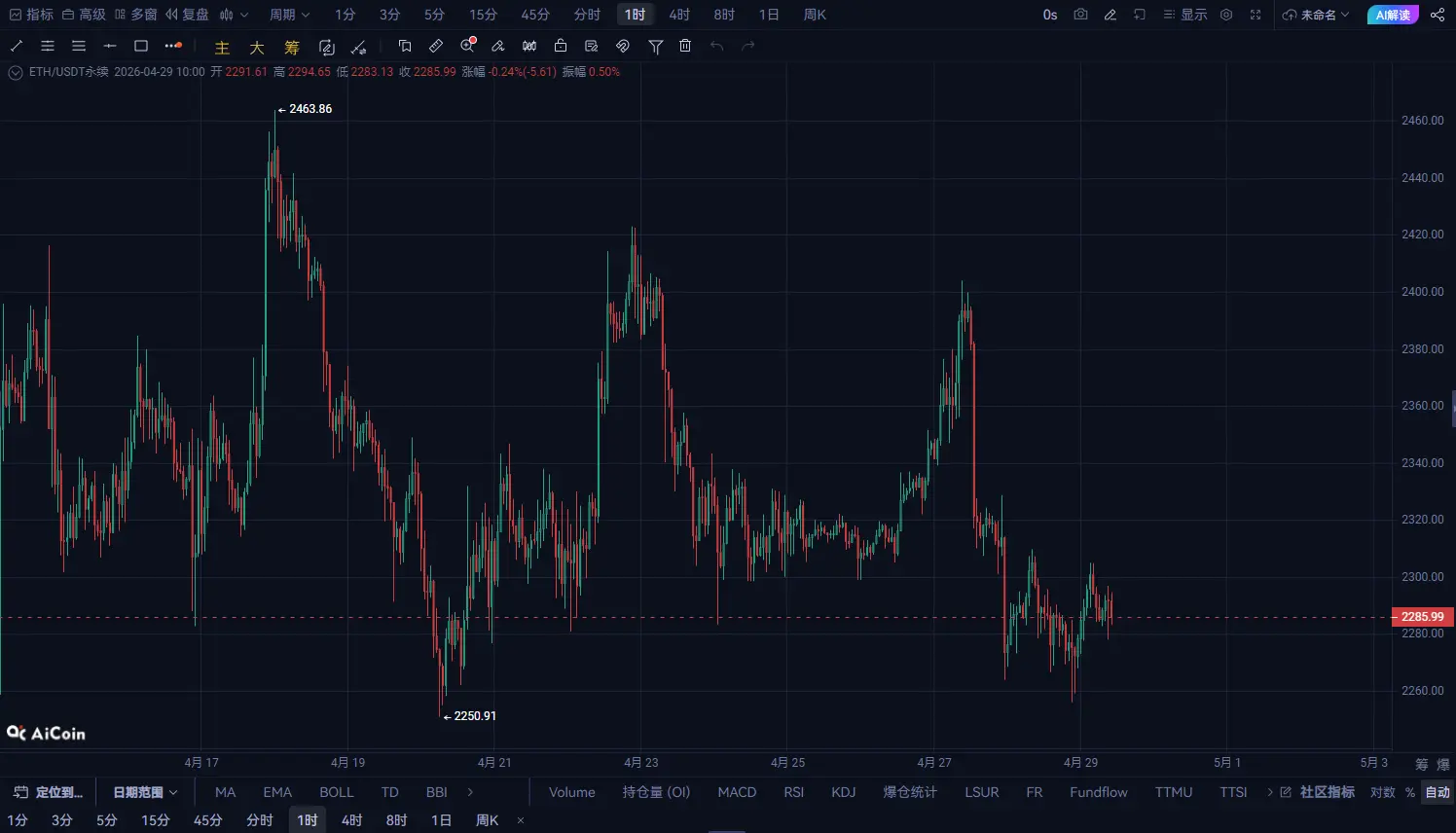Close the bottom interval bar
The image size is (1456, 833).
coord(521,820)
